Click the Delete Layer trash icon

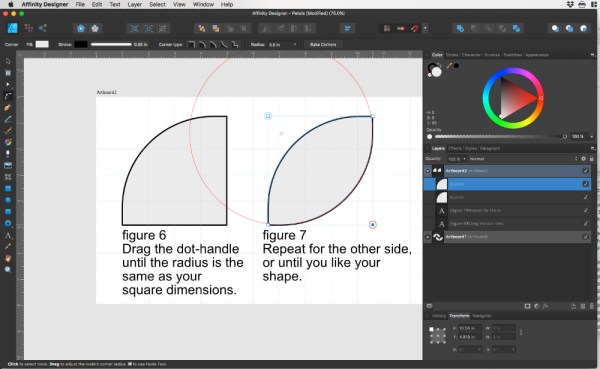click(592, 306)
